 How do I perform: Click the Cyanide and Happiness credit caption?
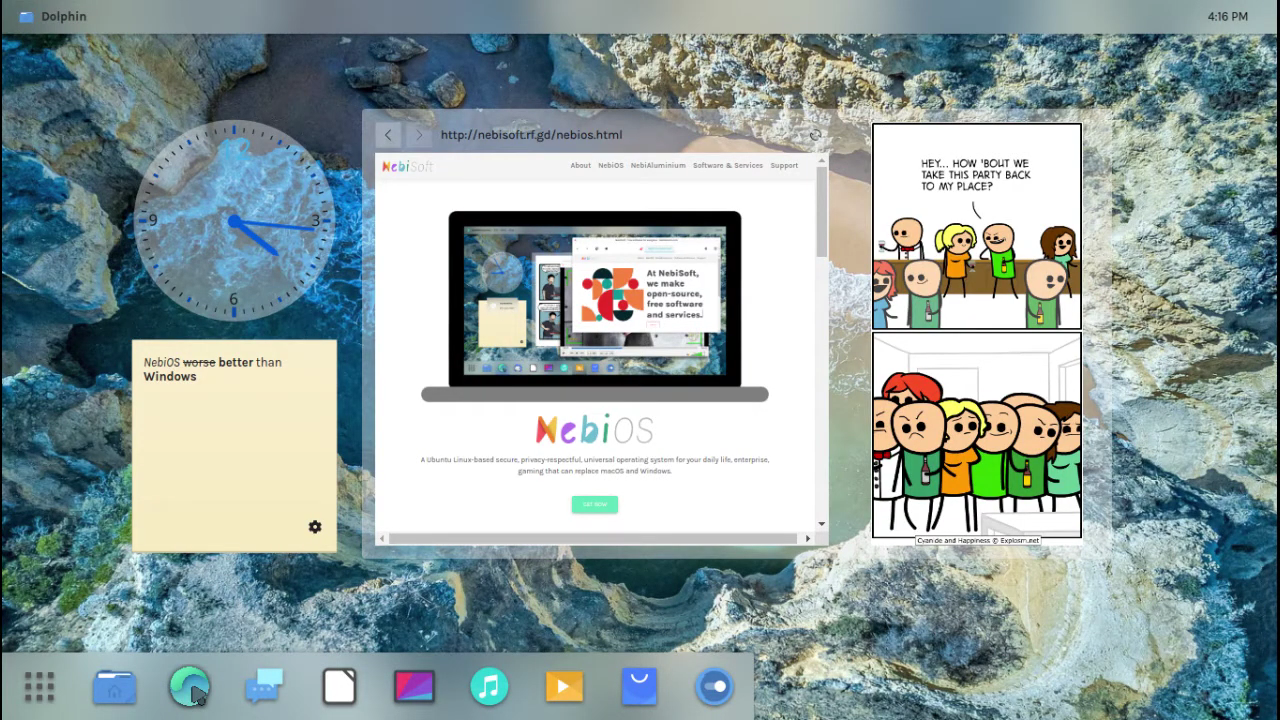[x=978, y=541]
